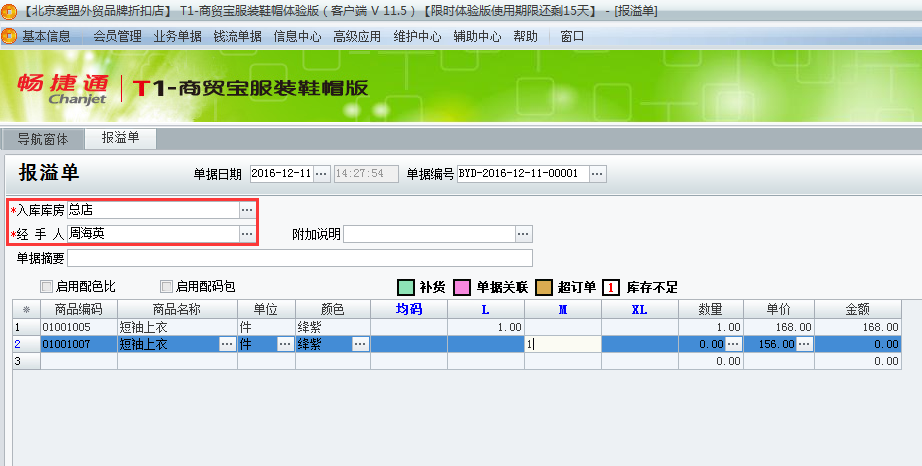Open row 2 颜色 color selector

[360, 344]
